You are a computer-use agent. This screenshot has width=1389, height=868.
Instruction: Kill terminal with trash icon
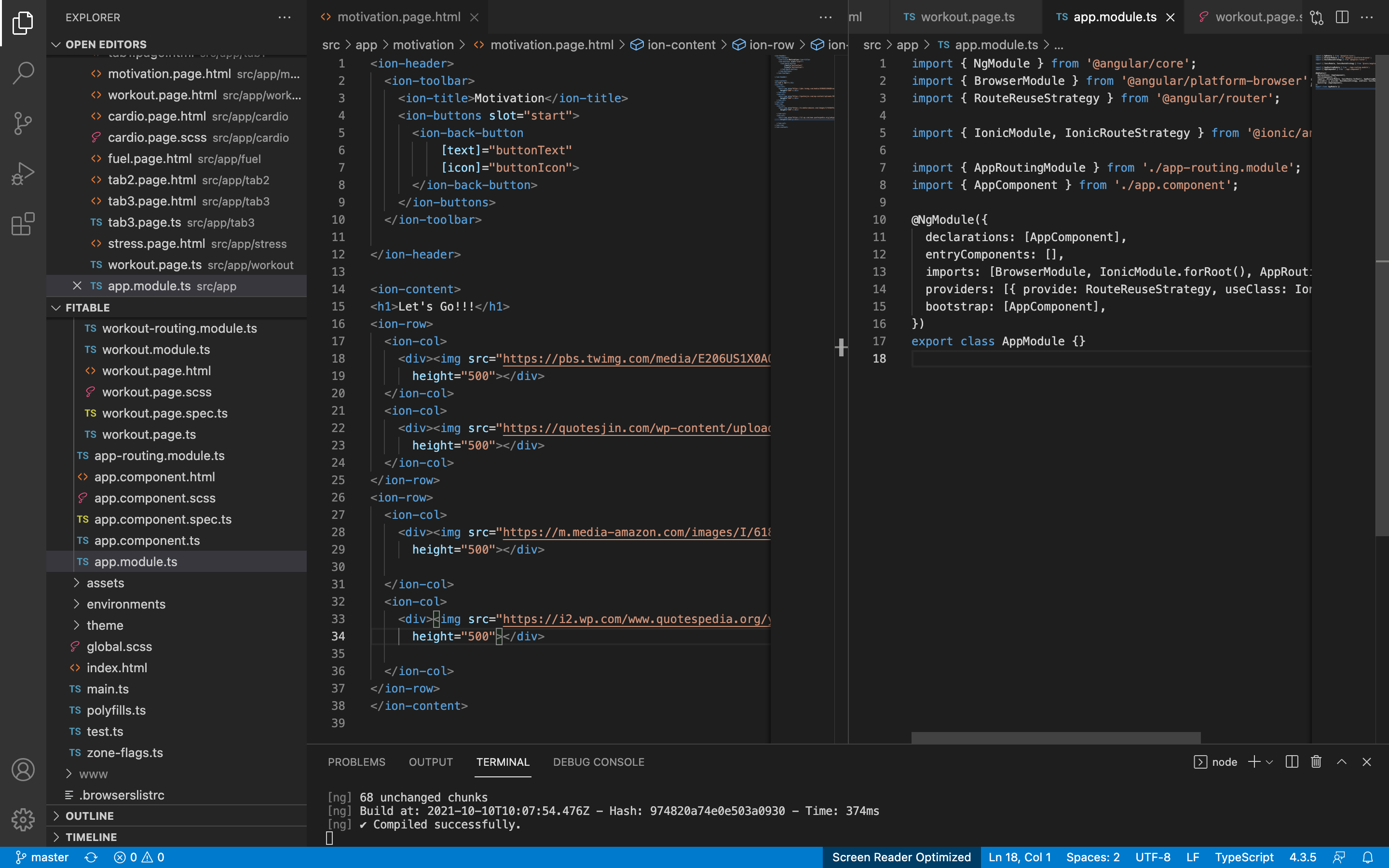[x=1316, y=762]
